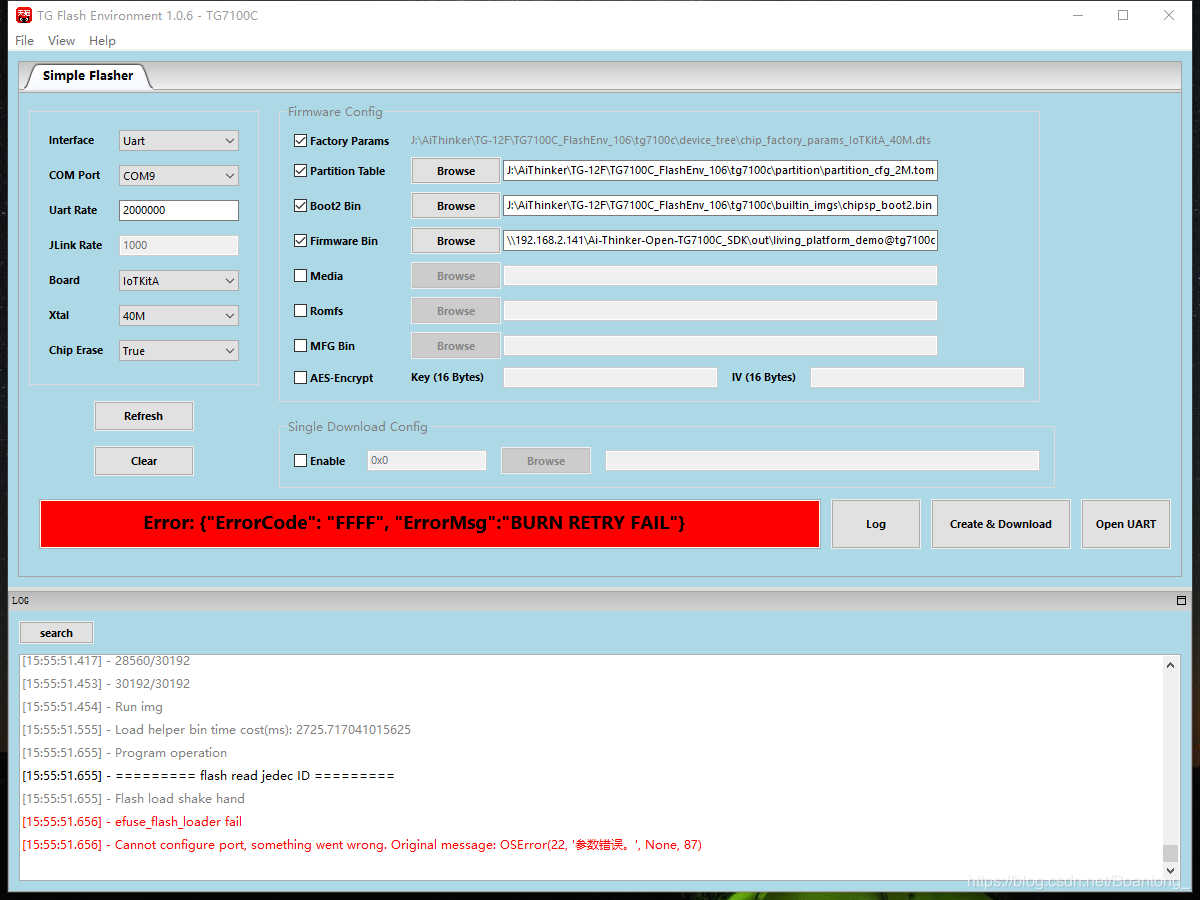Click the Partition Table path field
This screenshot has width=1200, height=900.
pos(720,171)
